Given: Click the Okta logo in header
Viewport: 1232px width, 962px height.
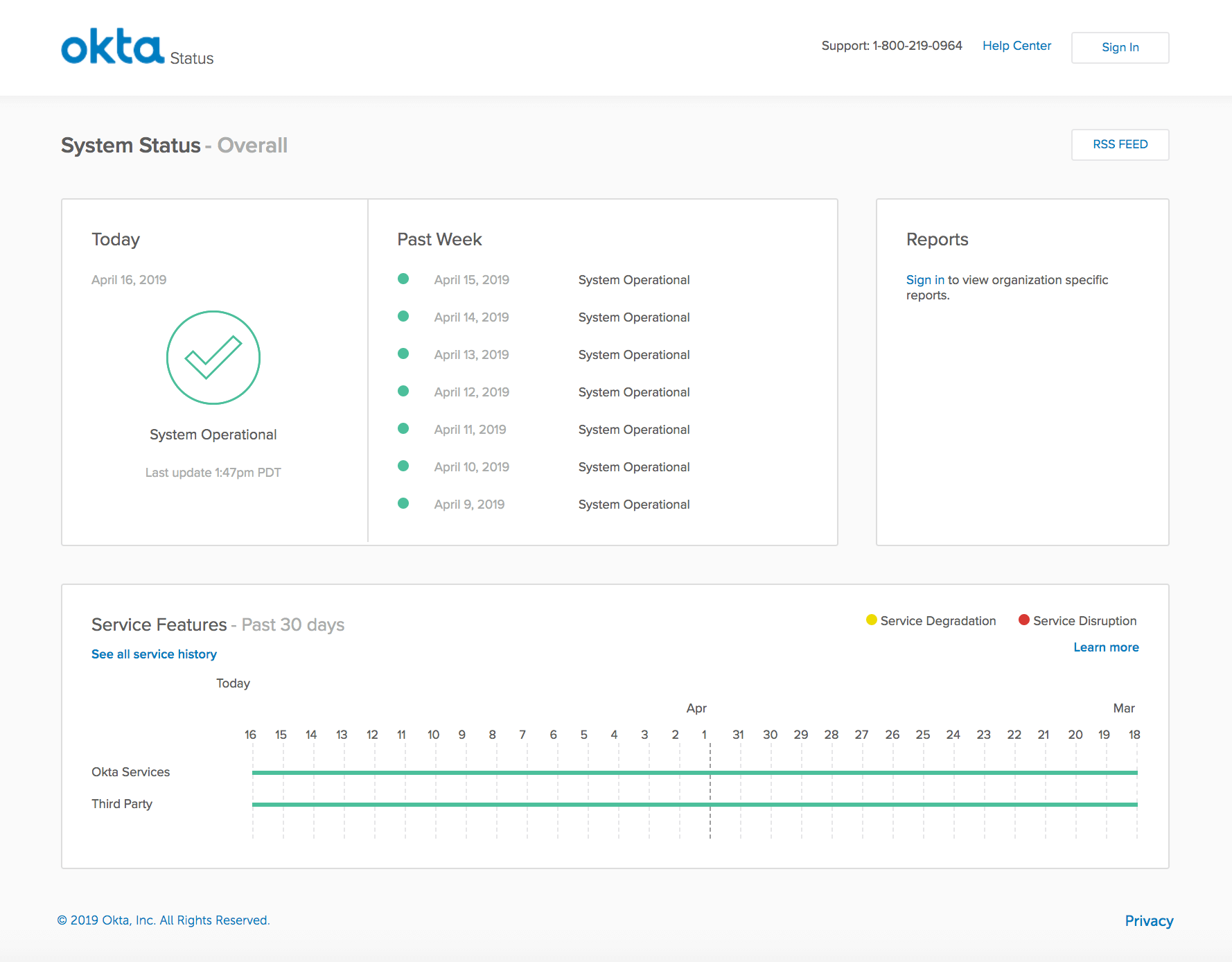Looking at the screenshot, I should coord(112,46).
